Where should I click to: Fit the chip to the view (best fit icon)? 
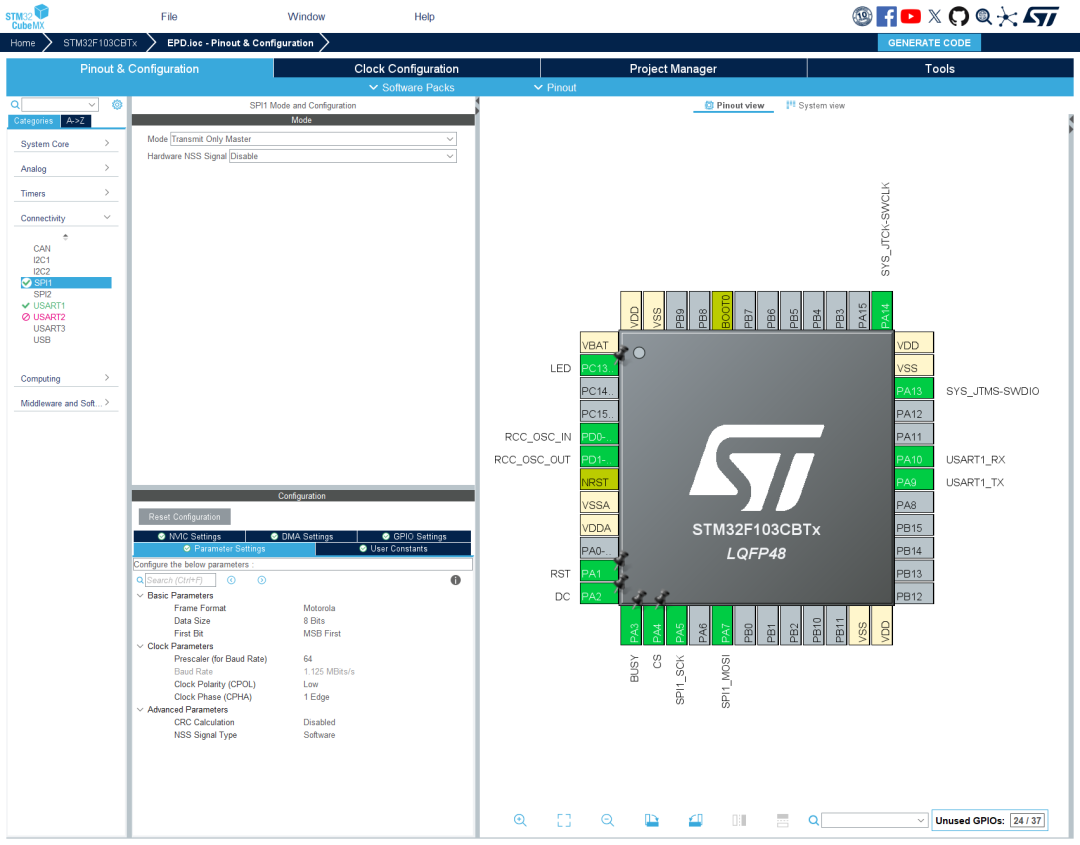coord(564,820)
